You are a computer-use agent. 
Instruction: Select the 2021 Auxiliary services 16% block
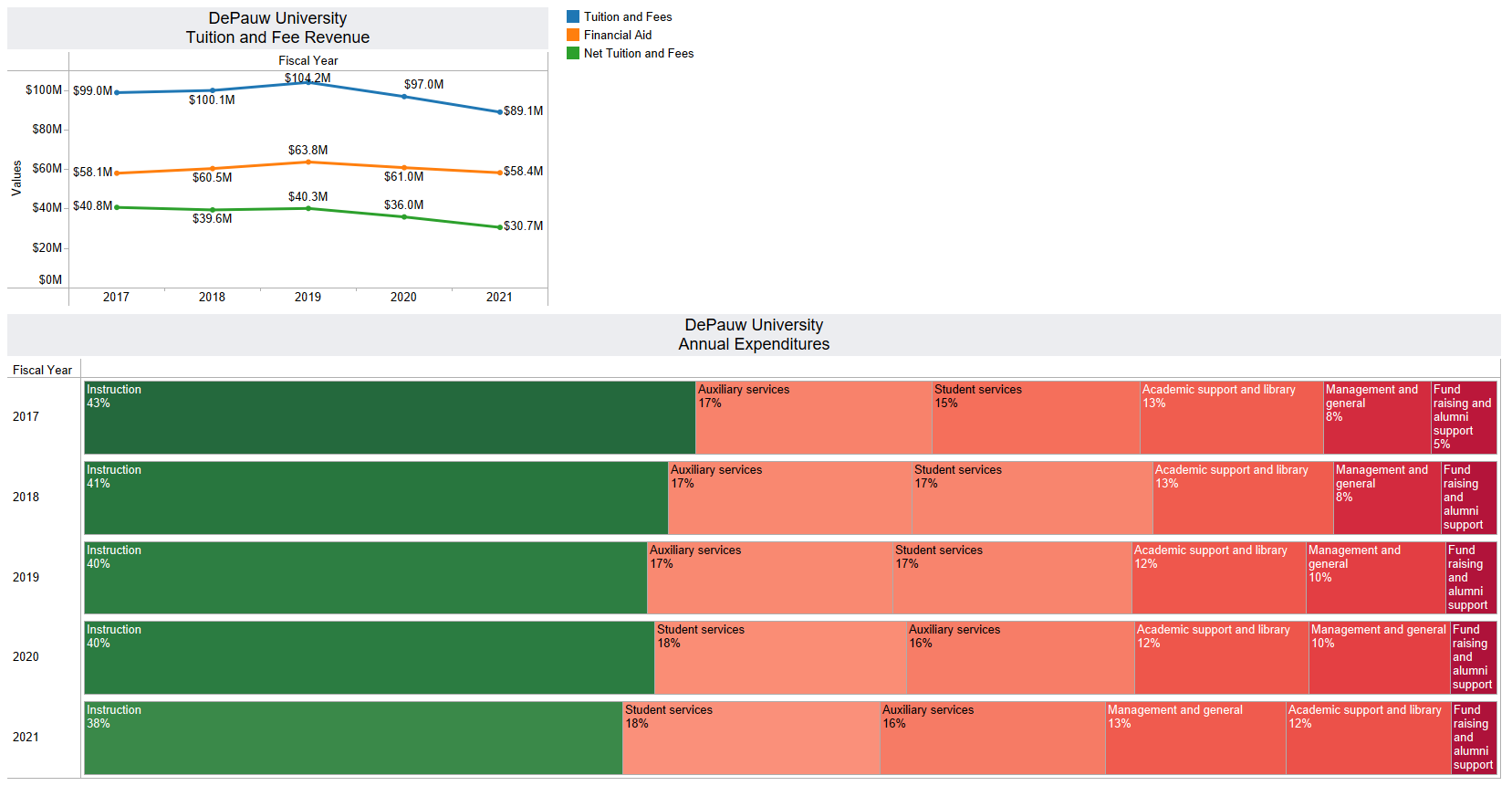[993, 738]
